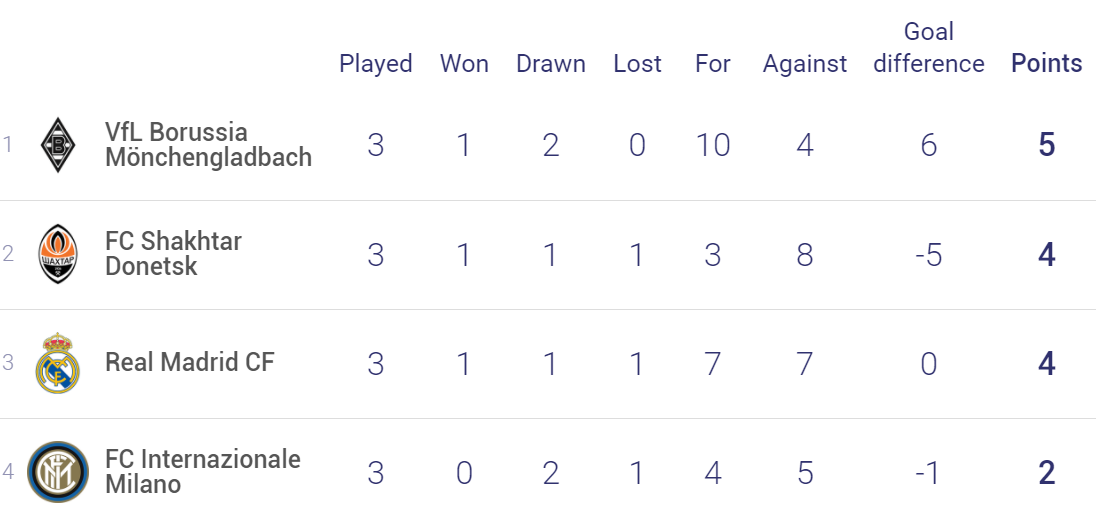The height and width of the screenshot is (528, 1111).
Task: Click the Against column header
Action: click(x=804, y=64)
